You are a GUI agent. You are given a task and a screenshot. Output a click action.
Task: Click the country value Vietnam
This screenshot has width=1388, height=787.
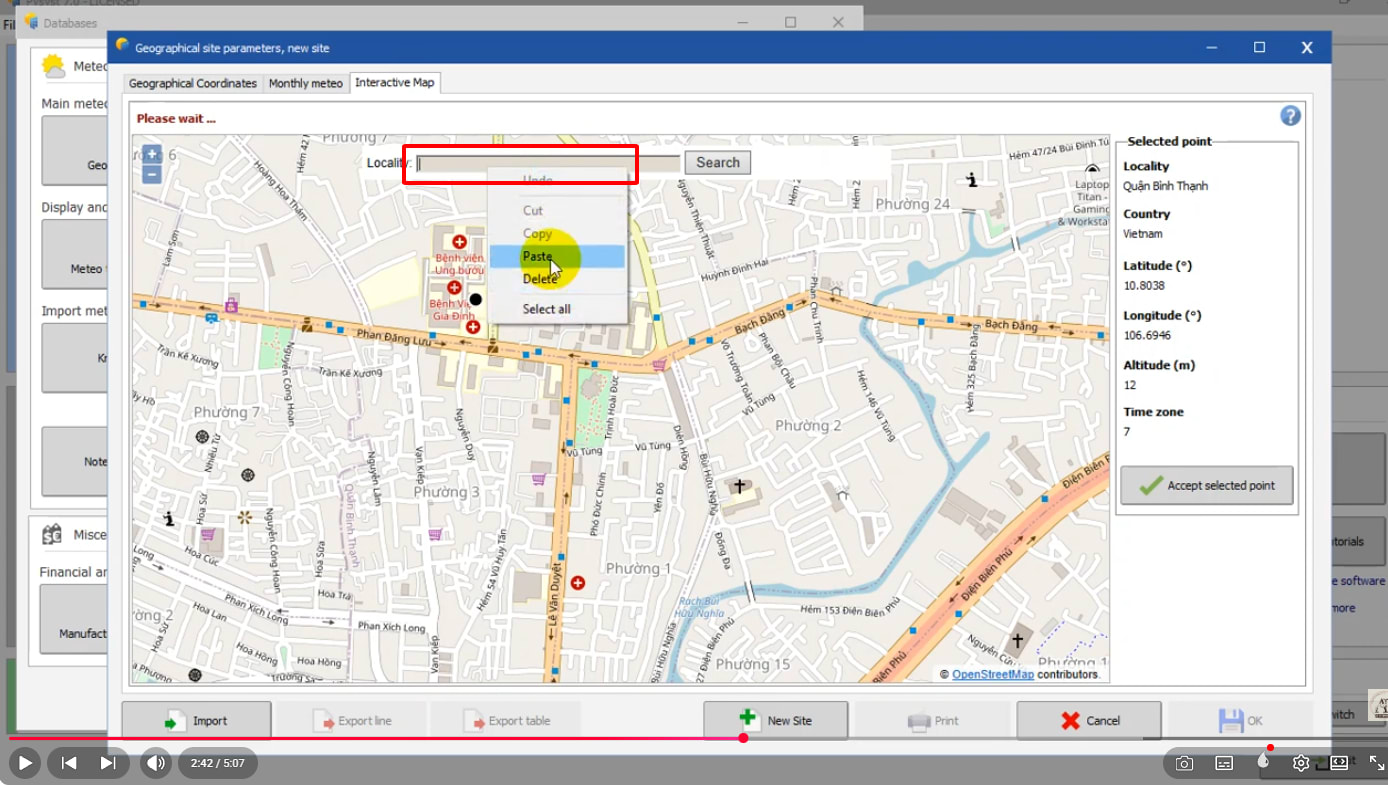click(x=1143, y=233)
